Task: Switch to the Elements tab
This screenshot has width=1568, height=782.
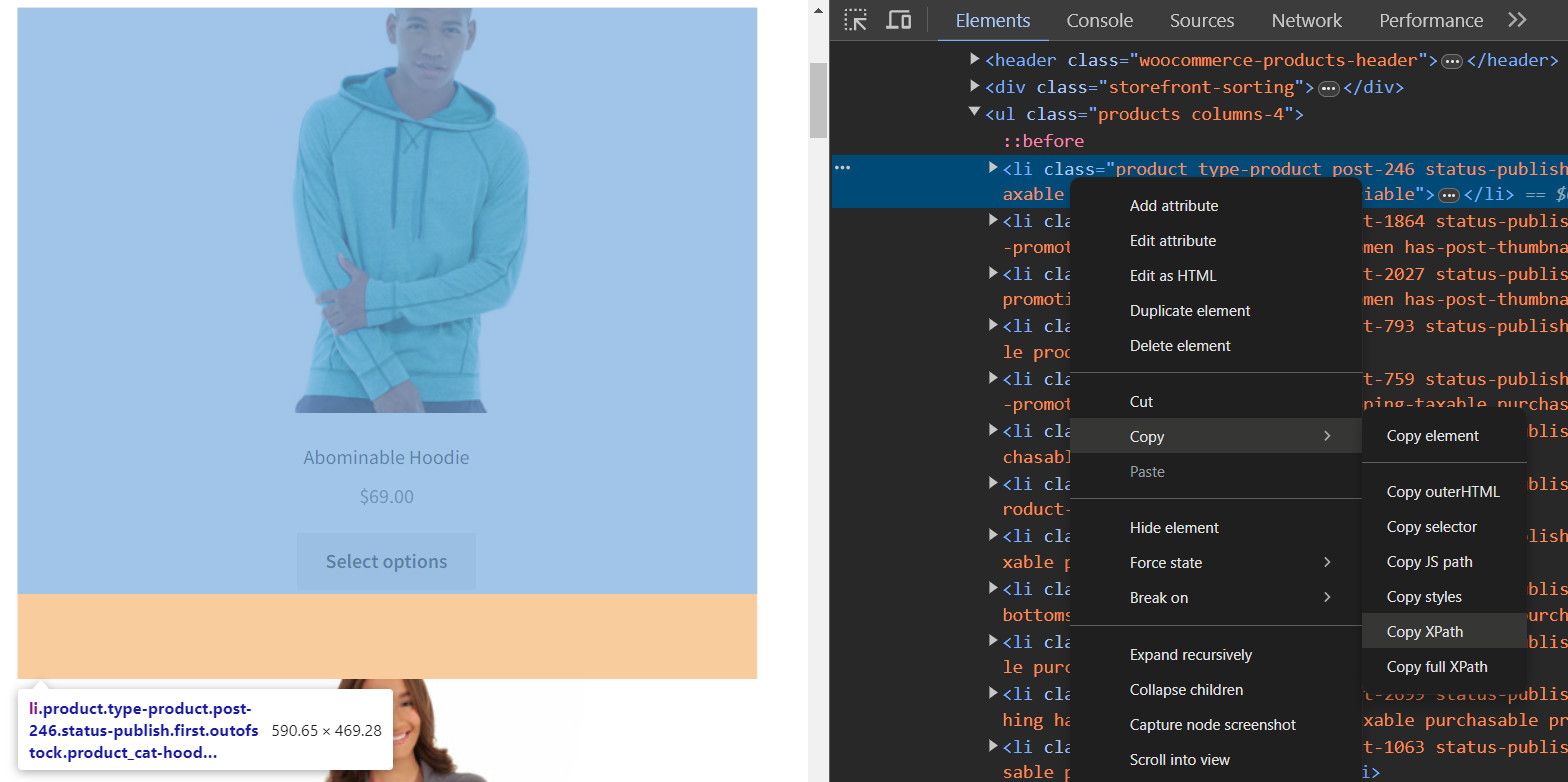Action: (993, 20)
